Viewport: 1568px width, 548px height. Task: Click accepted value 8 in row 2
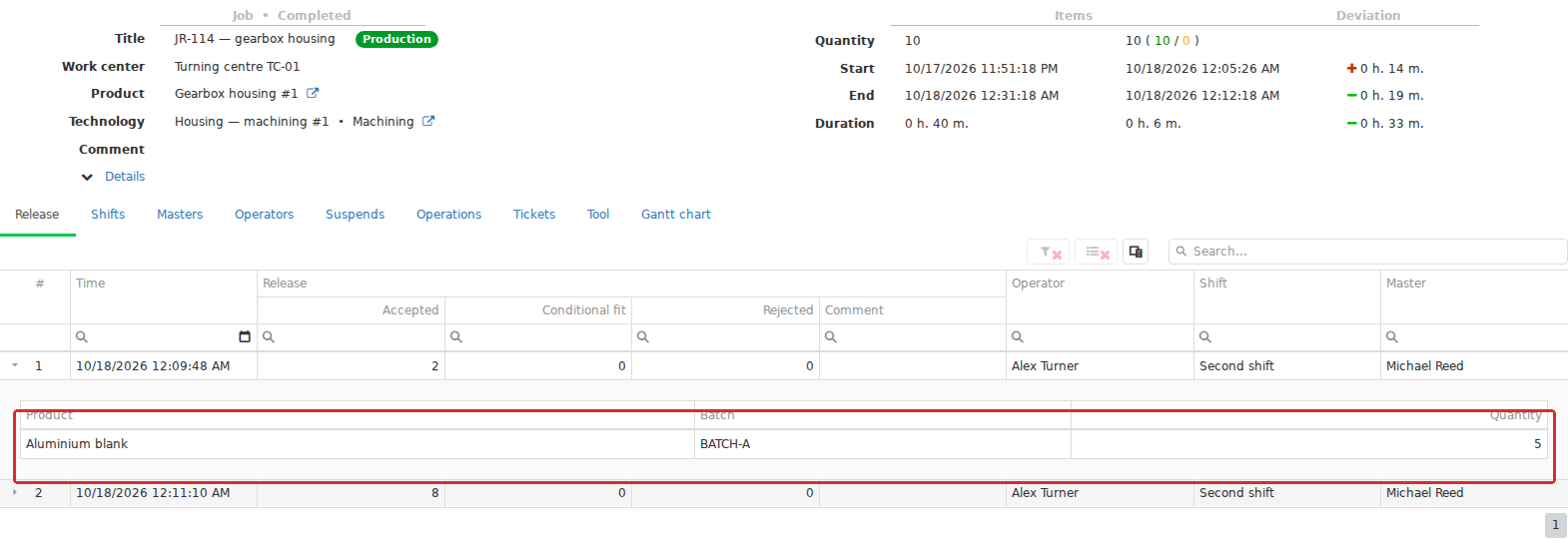351,493
